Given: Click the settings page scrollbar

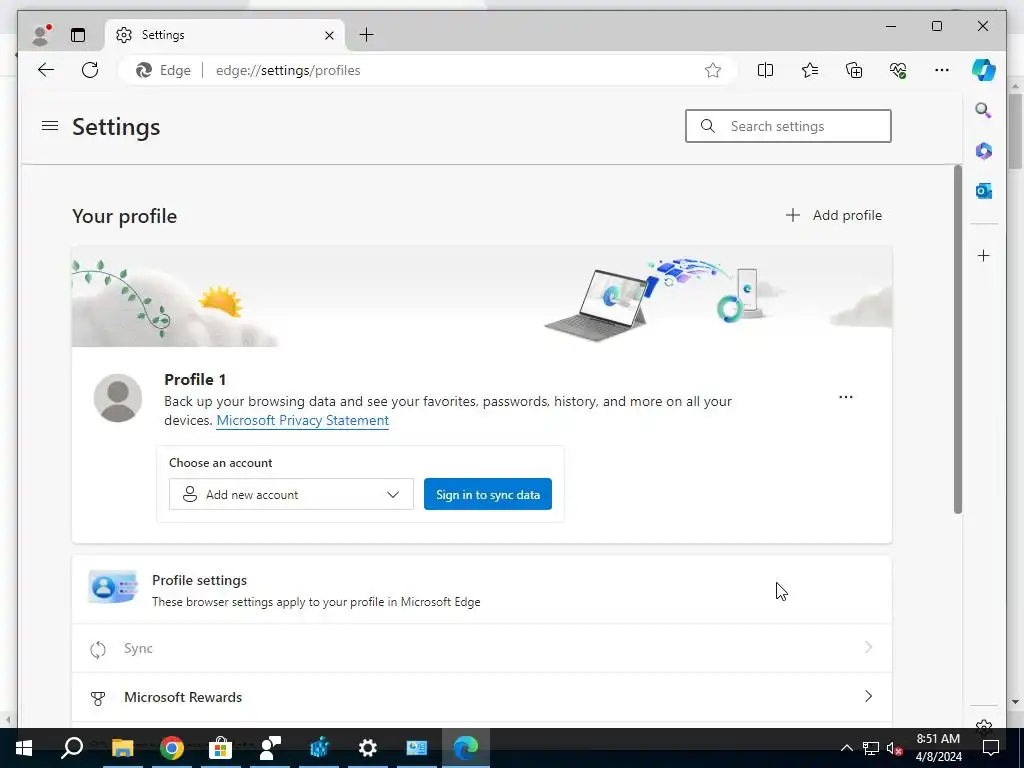Looking at the screenshot, I should point(958,339).
